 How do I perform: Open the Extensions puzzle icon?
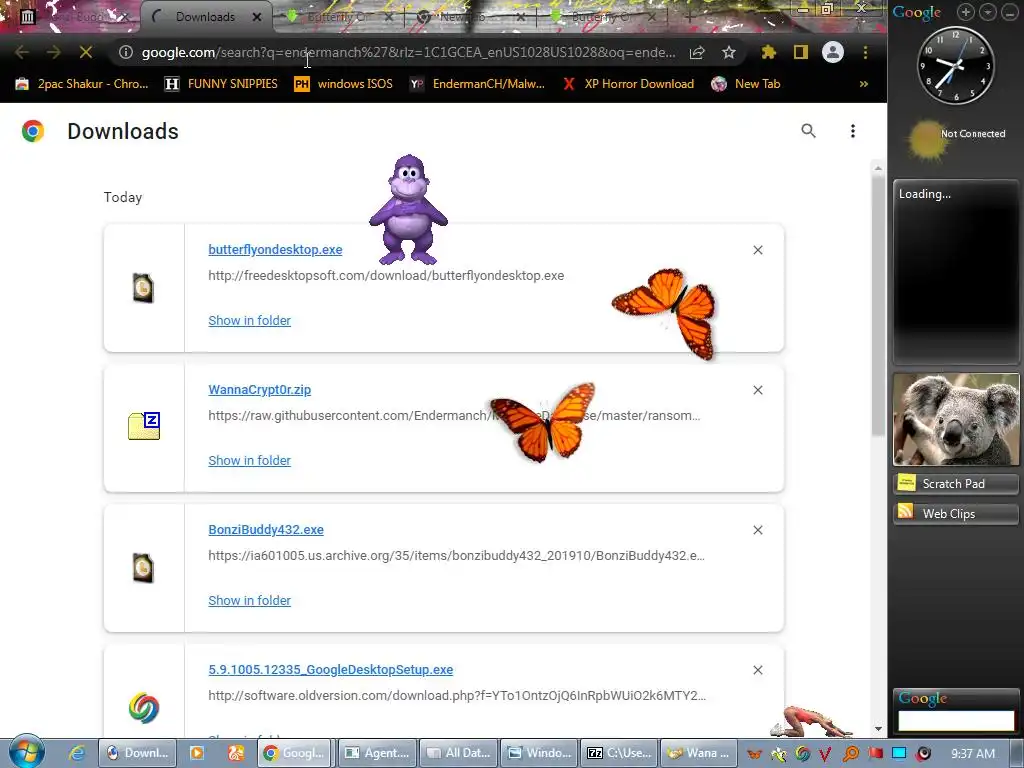tap(769, 52)
